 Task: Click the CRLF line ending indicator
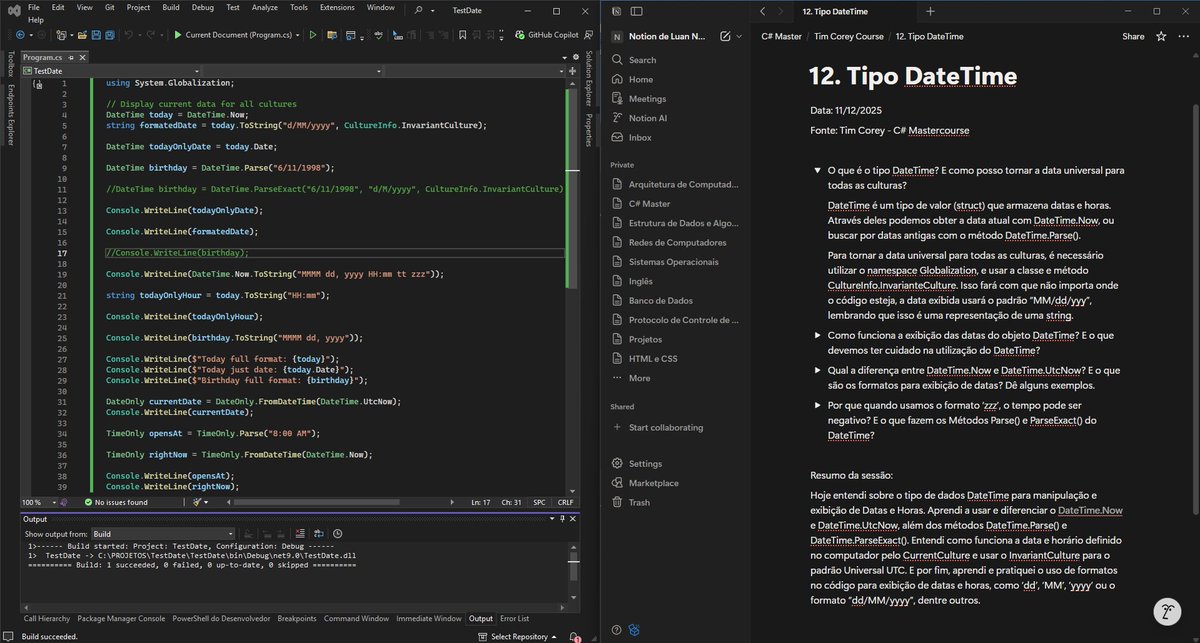[565, 502]
